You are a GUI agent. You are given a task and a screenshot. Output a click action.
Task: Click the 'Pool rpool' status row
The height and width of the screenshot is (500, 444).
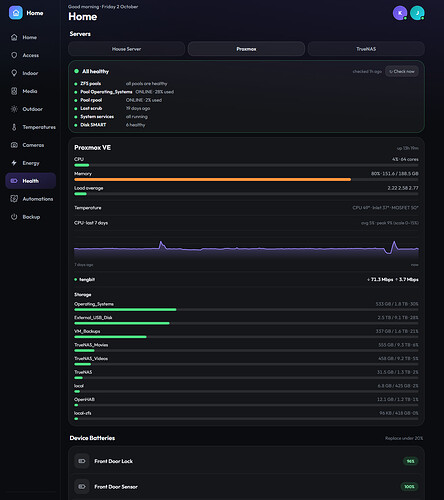pyautogui.click(x=246, y=100)
